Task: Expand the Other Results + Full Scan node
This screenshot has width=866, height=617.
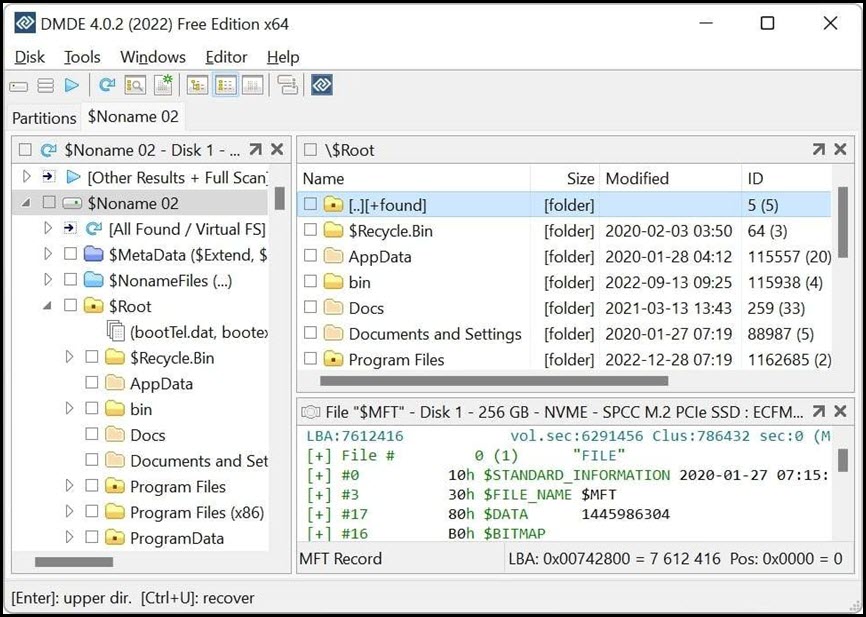Action: tap(26, 177)
